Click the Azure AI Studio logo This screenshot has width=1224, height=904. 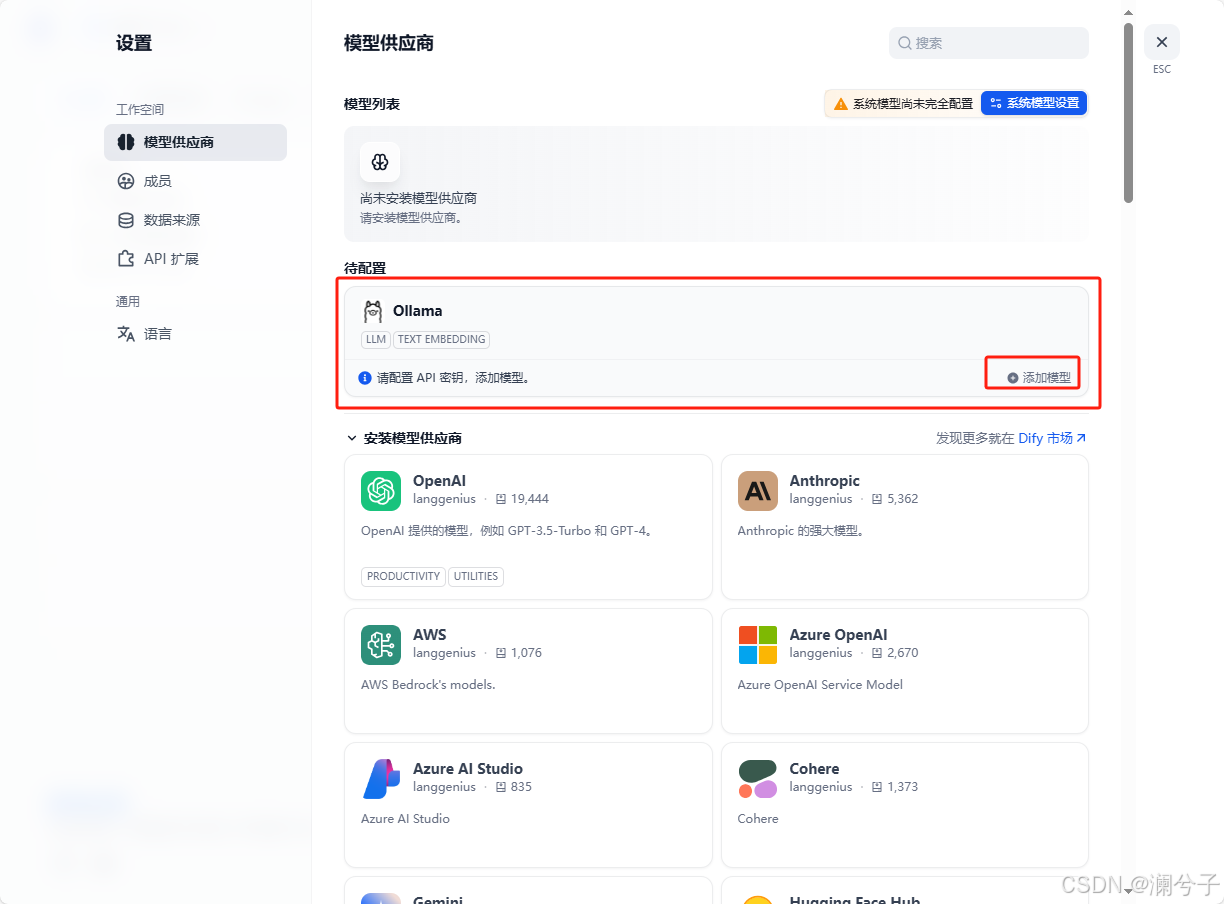381,779
